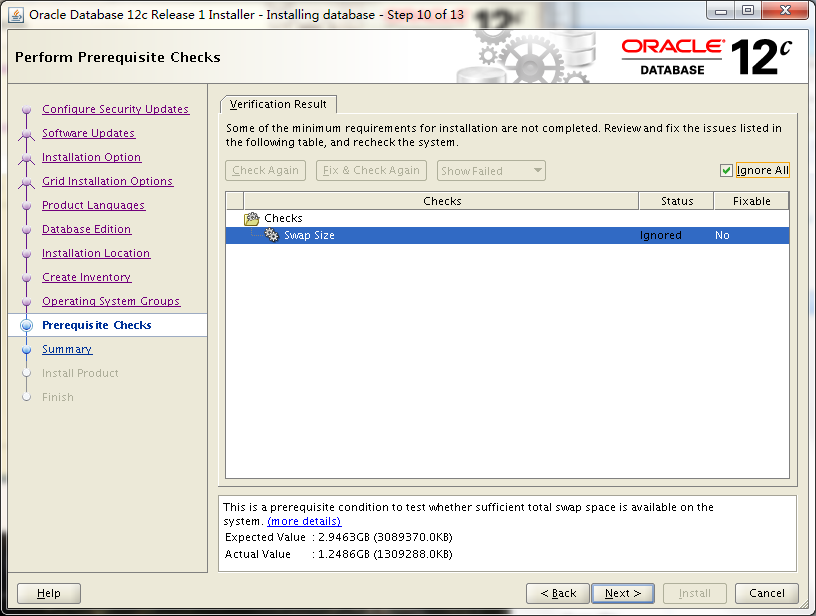
Task: Select the Verification Result tab
Action: (x=278, y=103)
